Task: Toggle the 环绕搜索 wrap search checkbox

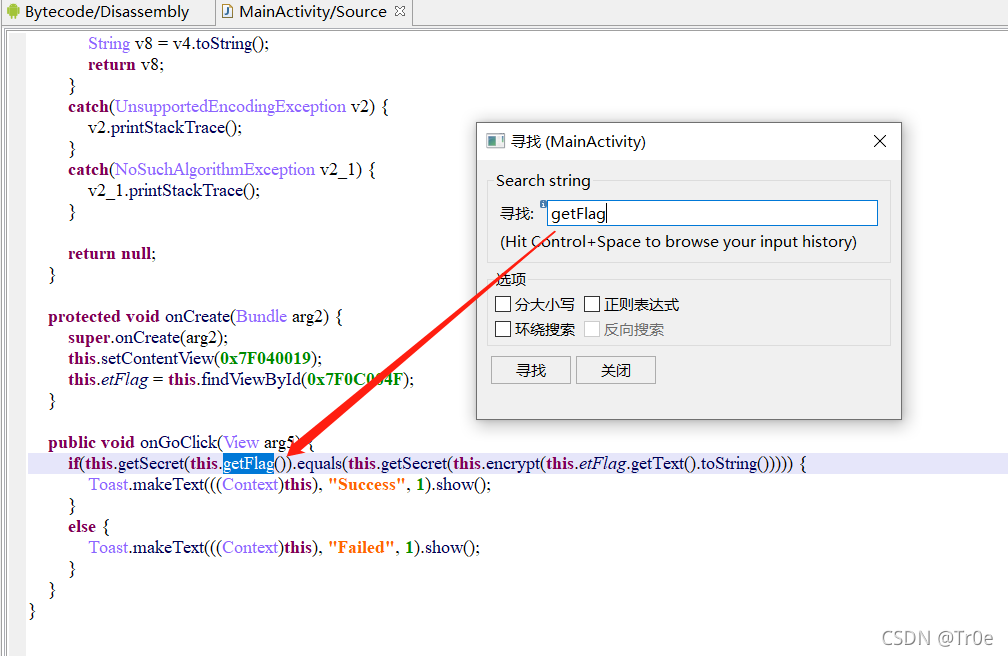Action: [x=503, y=329]
